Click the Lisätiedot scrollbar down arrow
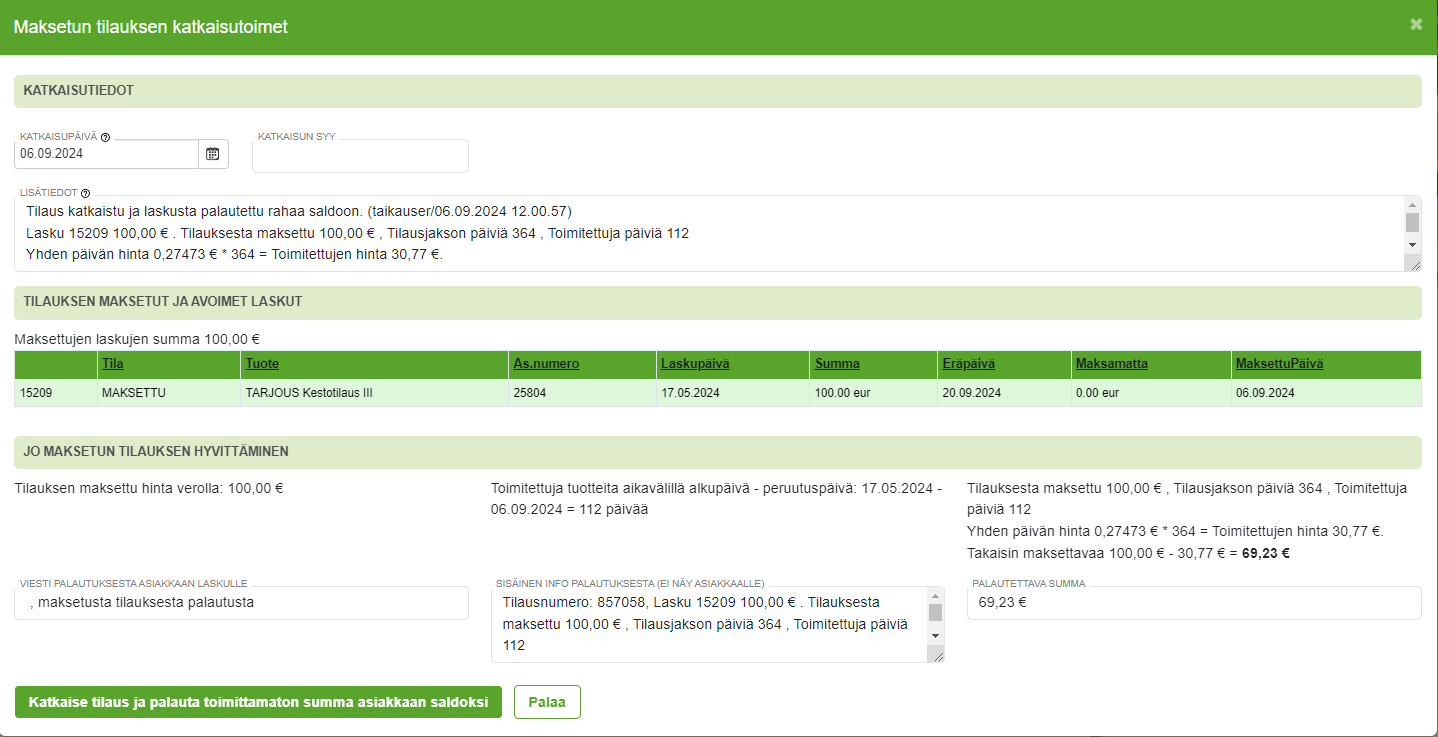1438x737 pixels. (x=1412, y=244)
